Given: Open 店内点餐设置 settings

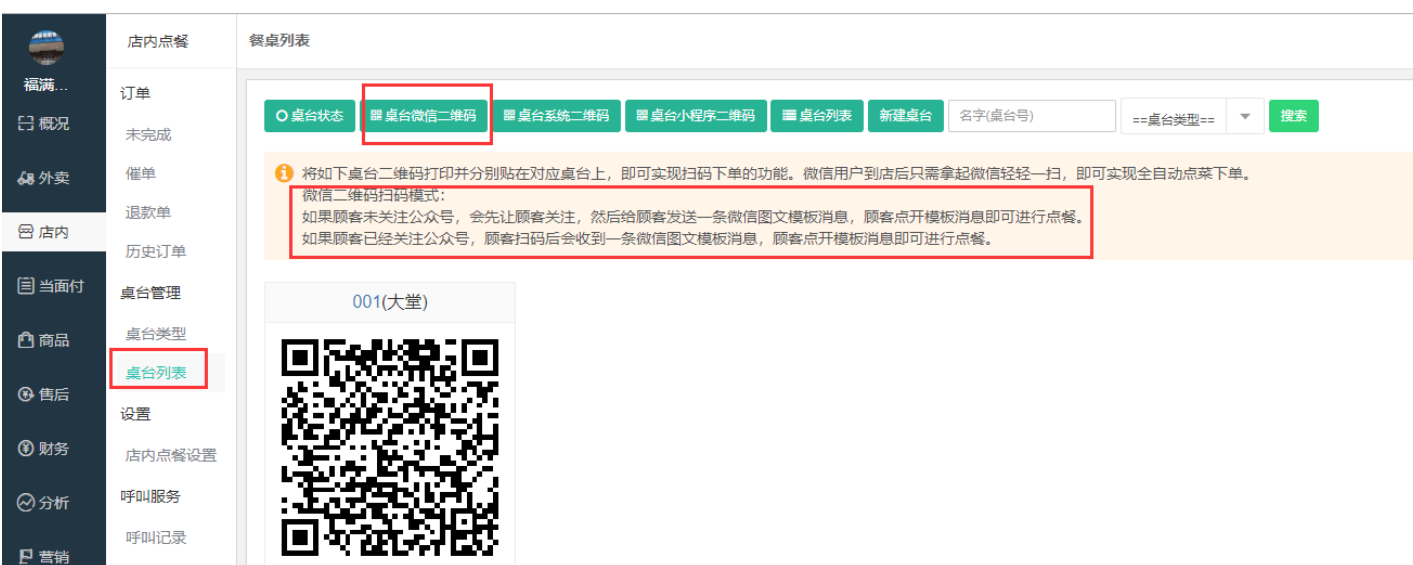Looking at the screenshot, I should coord(170,455).
